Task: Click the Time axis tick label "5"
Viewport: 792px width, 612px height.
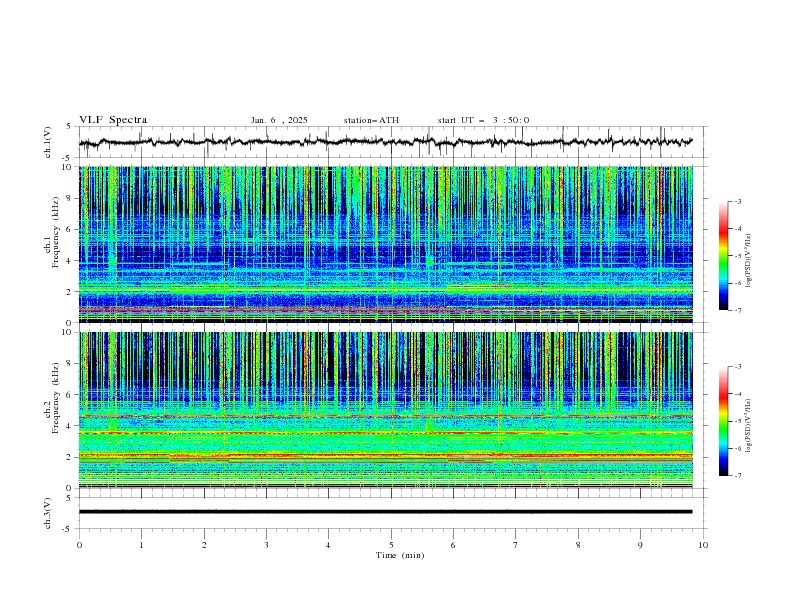Action: pos(391,545)
